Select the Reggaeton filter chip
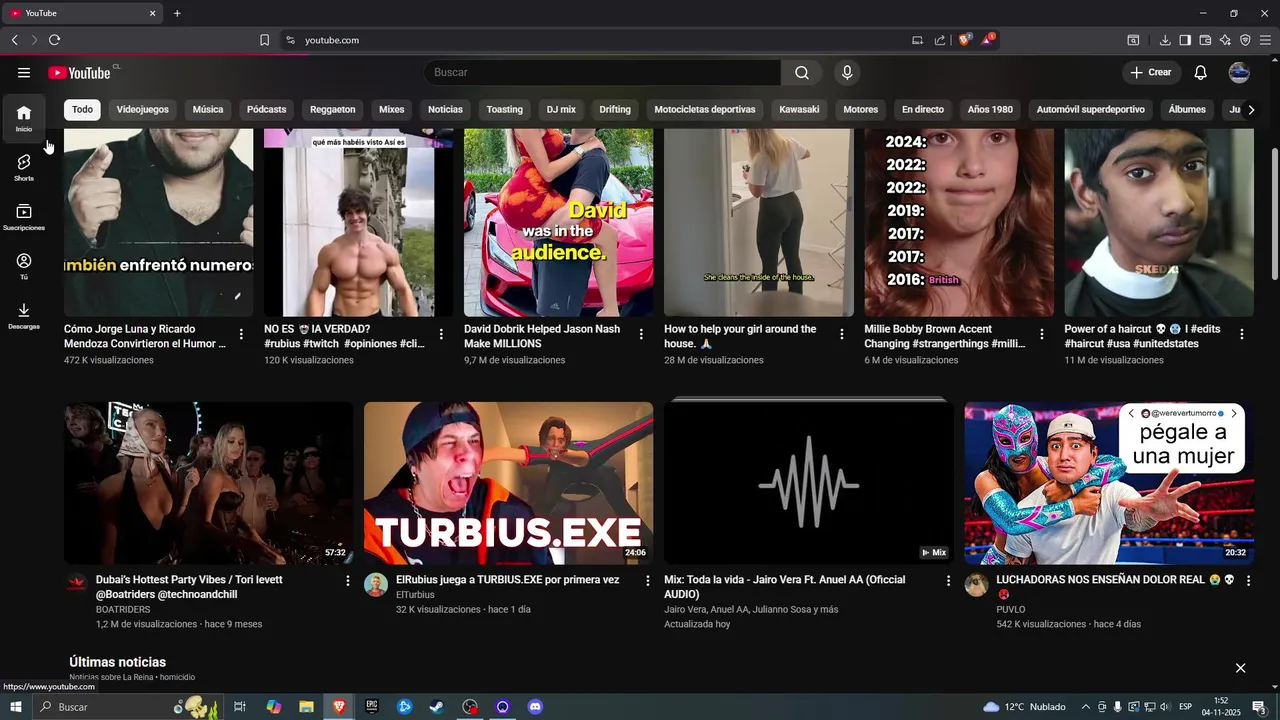The height and width of the screenshot is (720, 1280). (333, 110)
